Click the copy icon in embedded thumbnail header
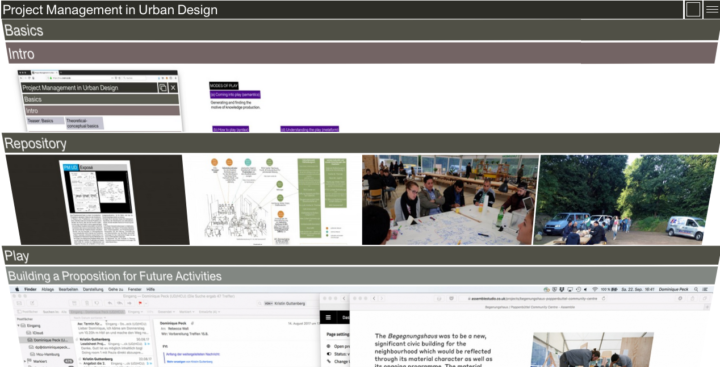The height and width of the screenshot is (367, 720). pos(163,88)
